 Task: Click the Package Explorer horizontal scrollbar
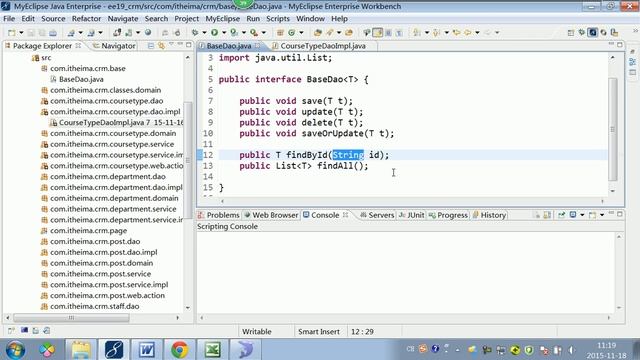71,318
